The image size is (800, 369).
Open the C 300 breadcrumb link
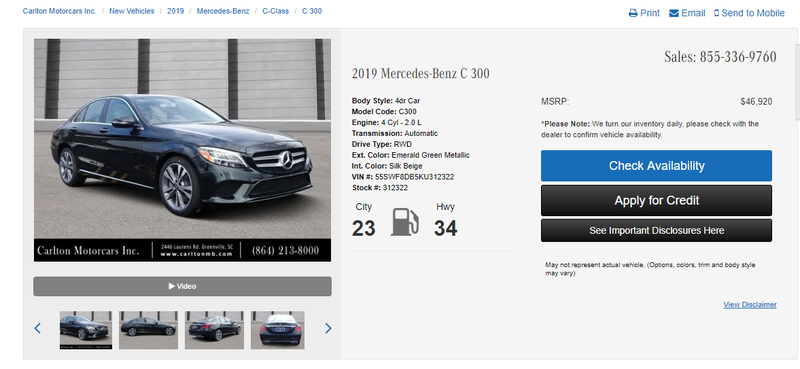(312, 11)
